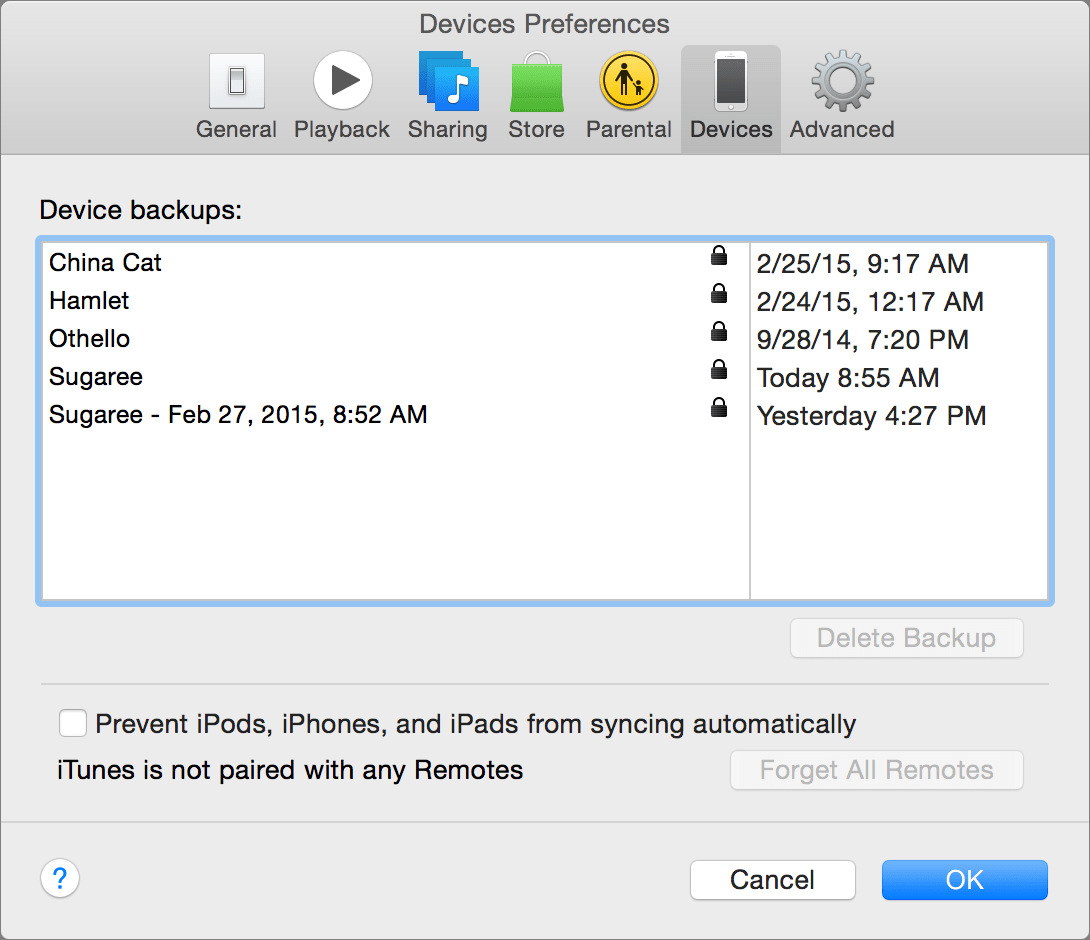This screenshot has width=1090, height=940.
Task: Click the Delete Backup button
Action: coord(906,638)
